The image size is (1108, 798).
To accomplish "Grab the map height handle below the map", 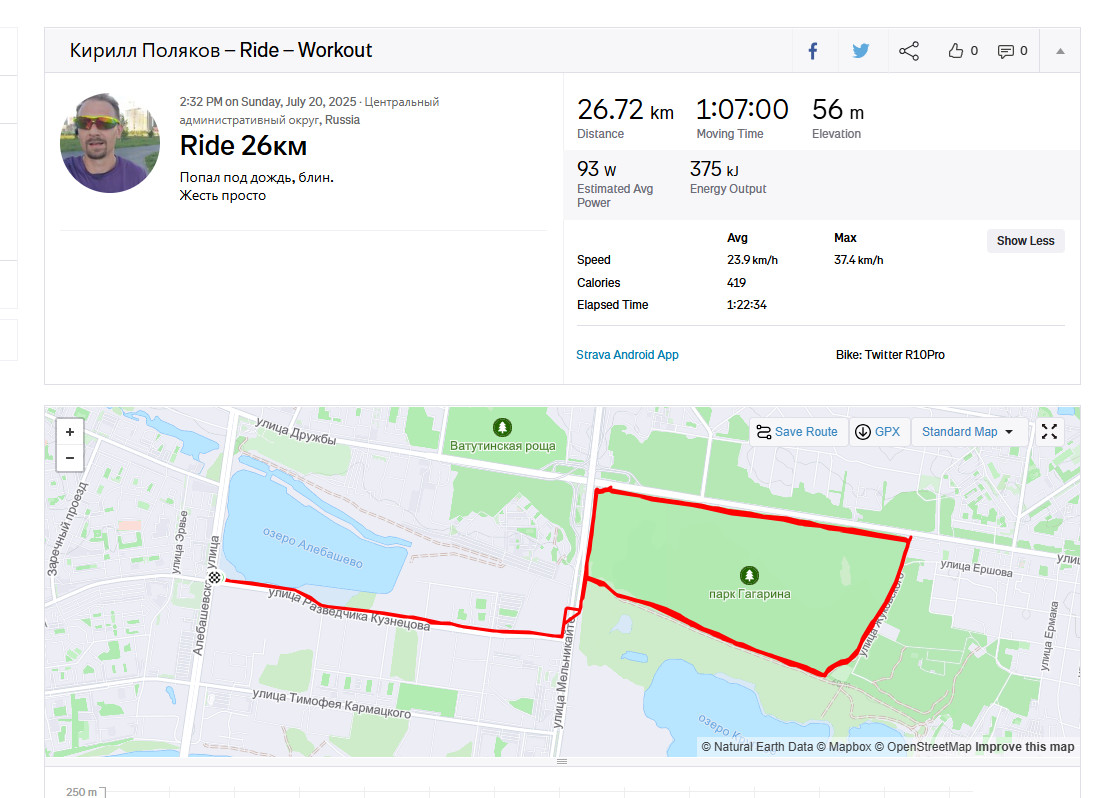I will click(562, 761).
